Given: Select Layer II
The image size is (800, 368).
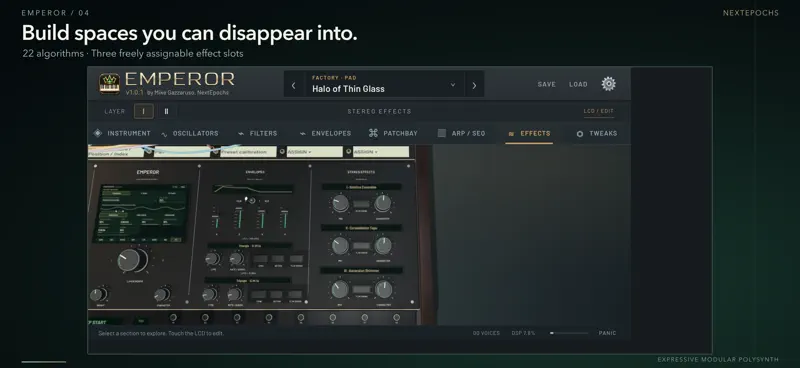Looking at the screenshot, I should (166, 111).
